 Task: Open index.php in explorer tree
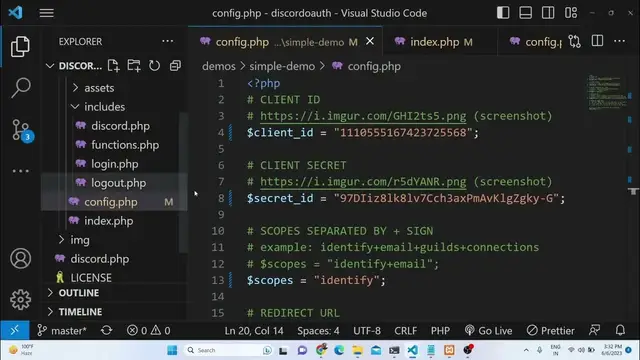[x=109, y=220]
